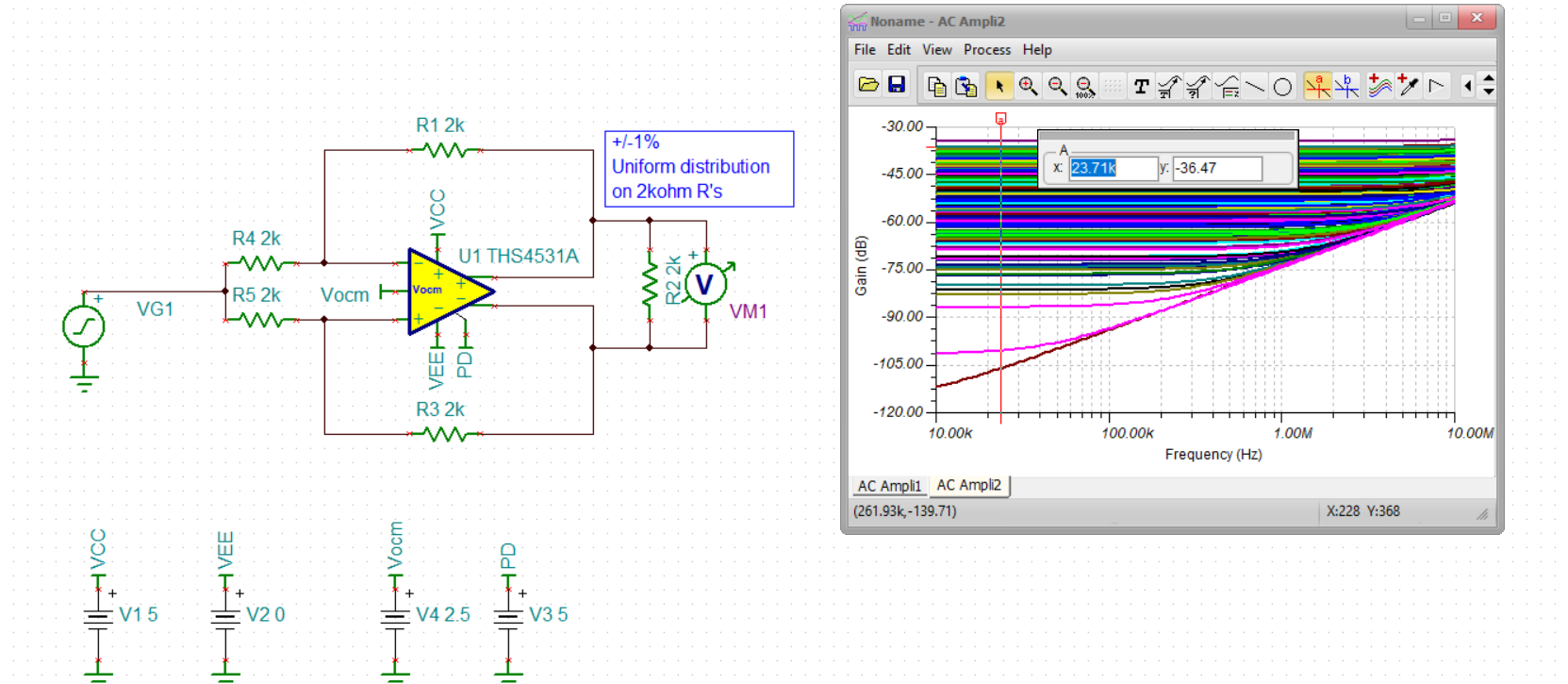
Task: Open the Process menu
Action: tap(986, 50)
